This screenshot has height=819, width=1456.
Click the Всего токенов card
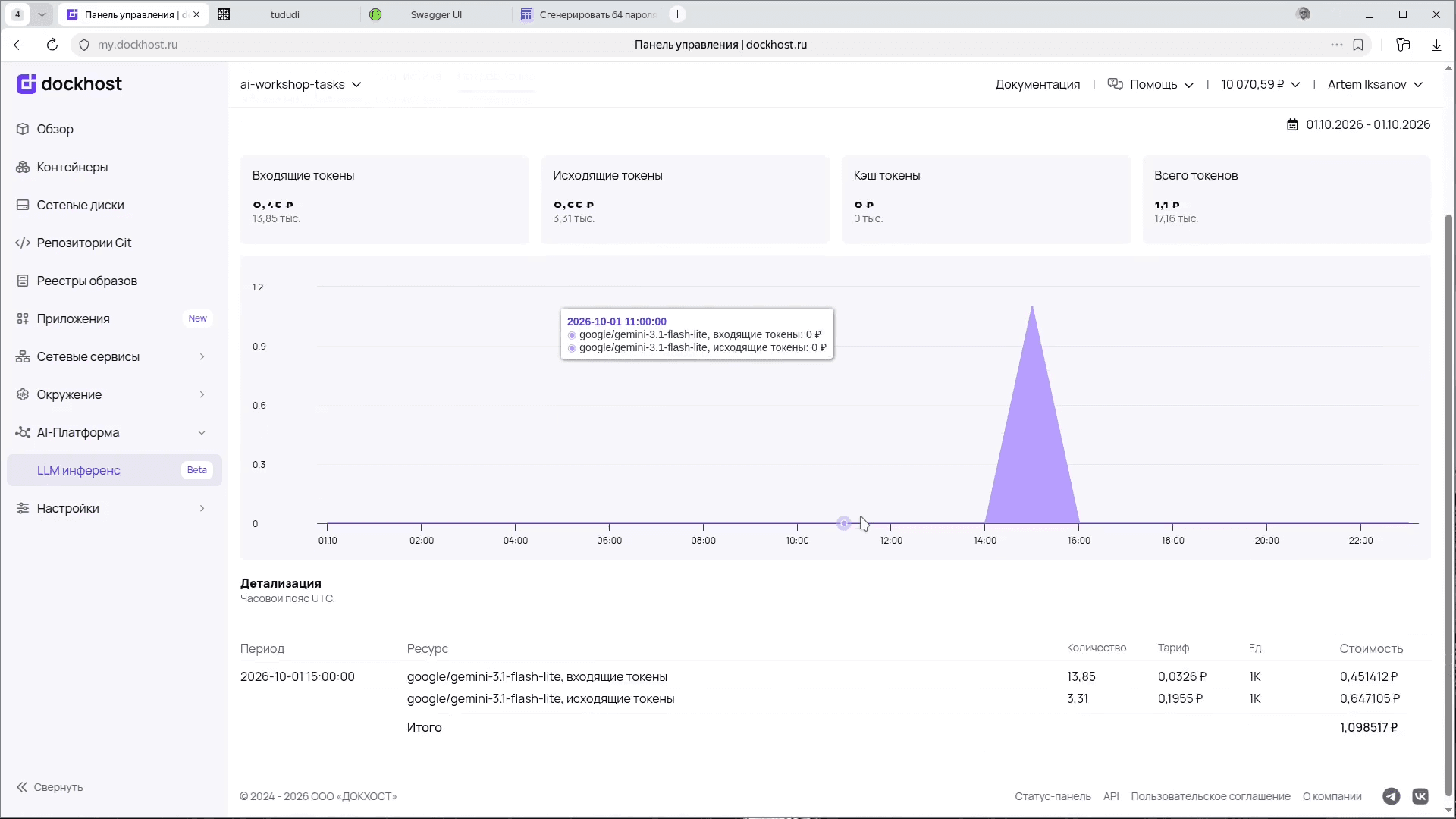coord(1286,200)
